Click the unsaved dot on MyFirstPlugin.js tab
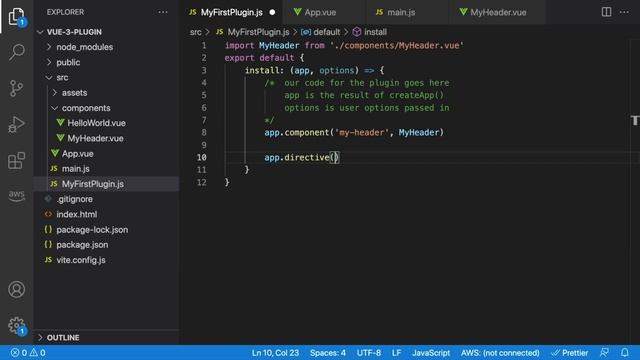 272,12
